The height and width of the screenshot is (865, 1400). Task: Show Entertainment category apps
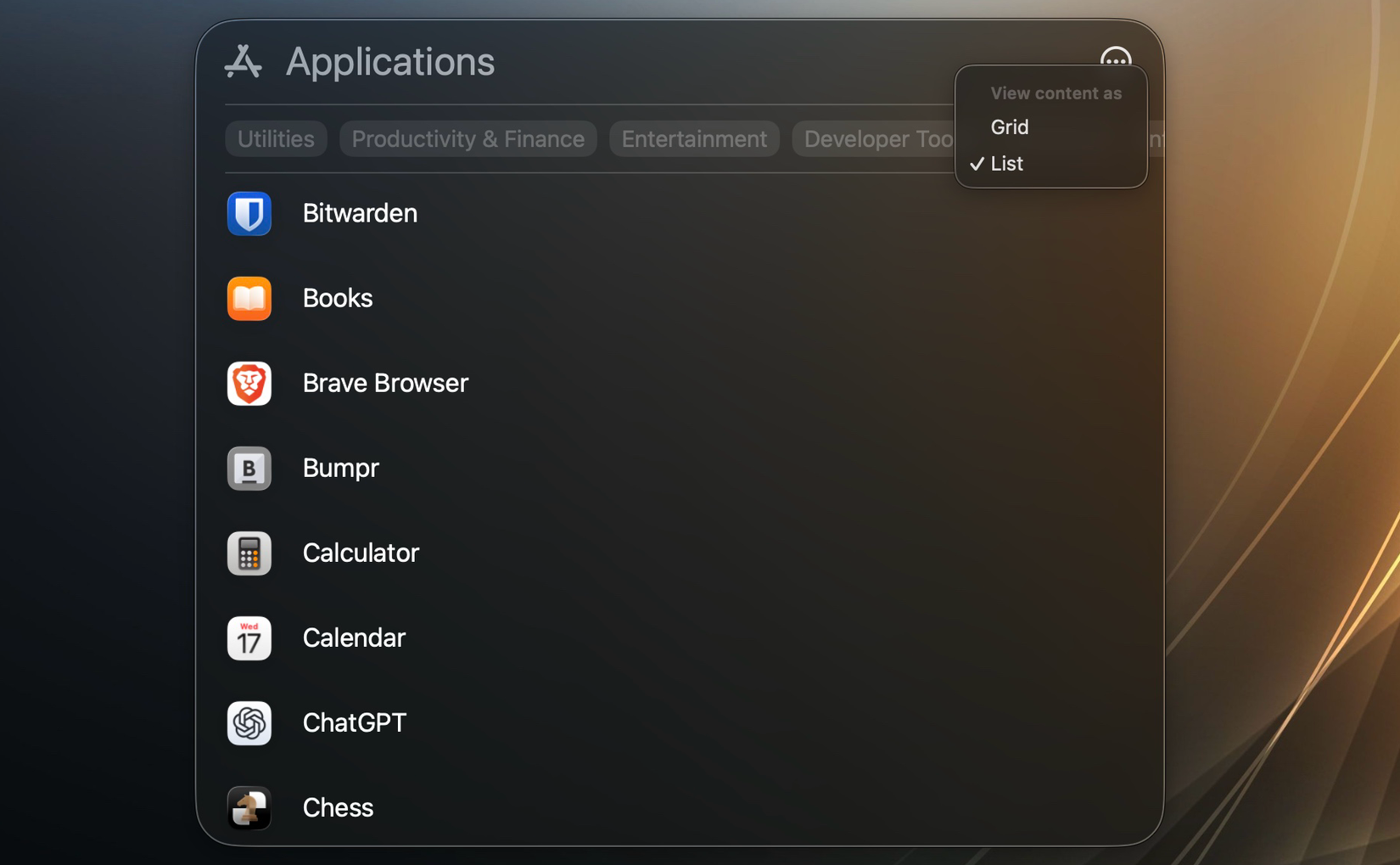tap(694, 139)
